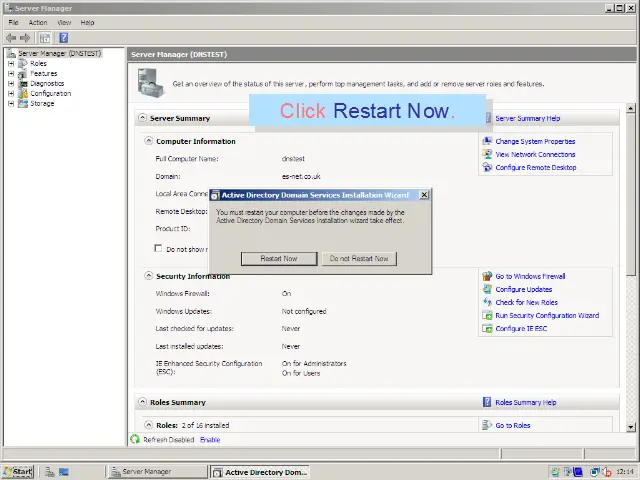The image size is (640, 480).
Task: Expand the Configuration tree node
Action: 11,93
